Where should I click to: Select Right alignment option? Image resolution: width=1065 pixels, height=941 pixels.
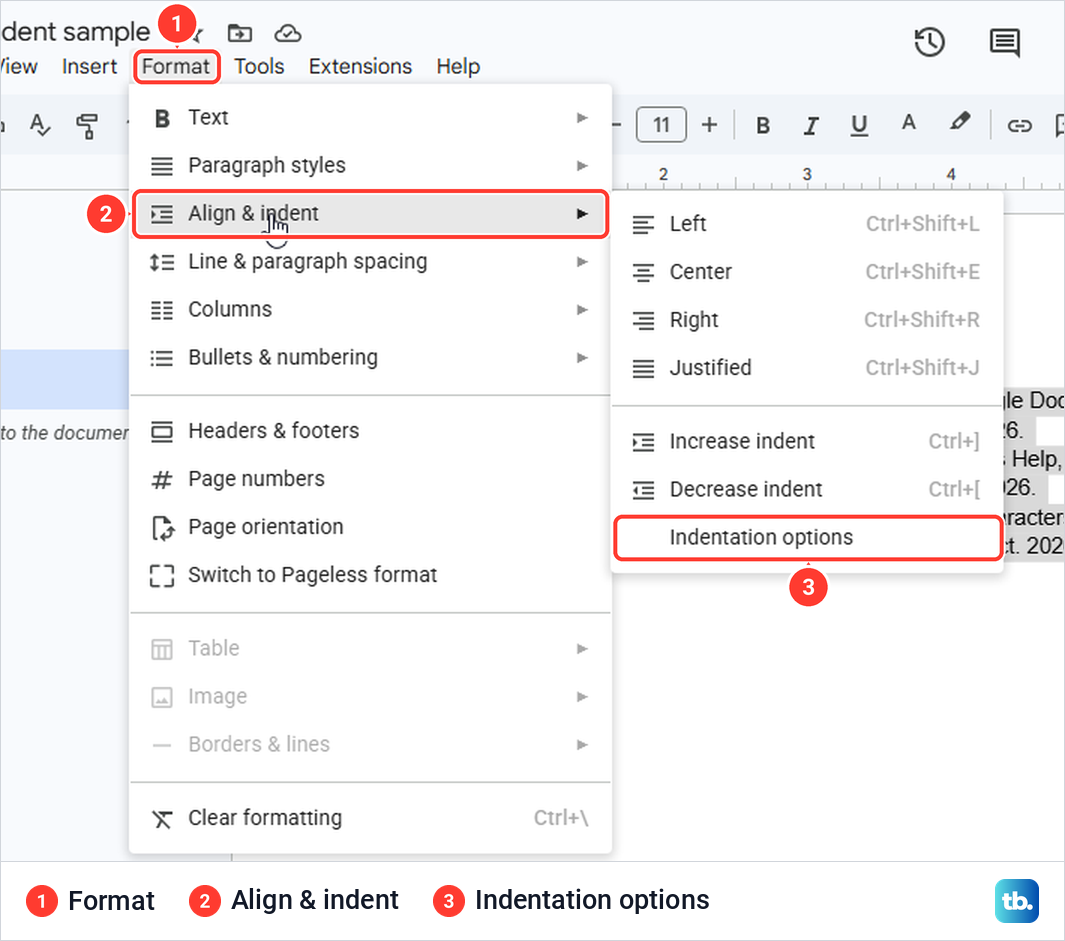tap(807, 319)
